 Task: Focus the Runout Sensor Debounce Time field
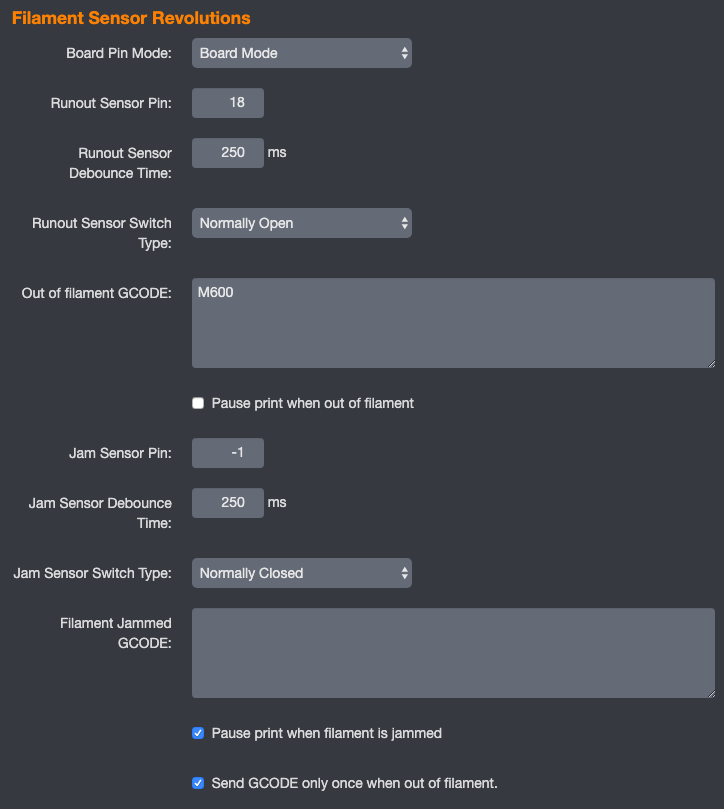point(228,153)
